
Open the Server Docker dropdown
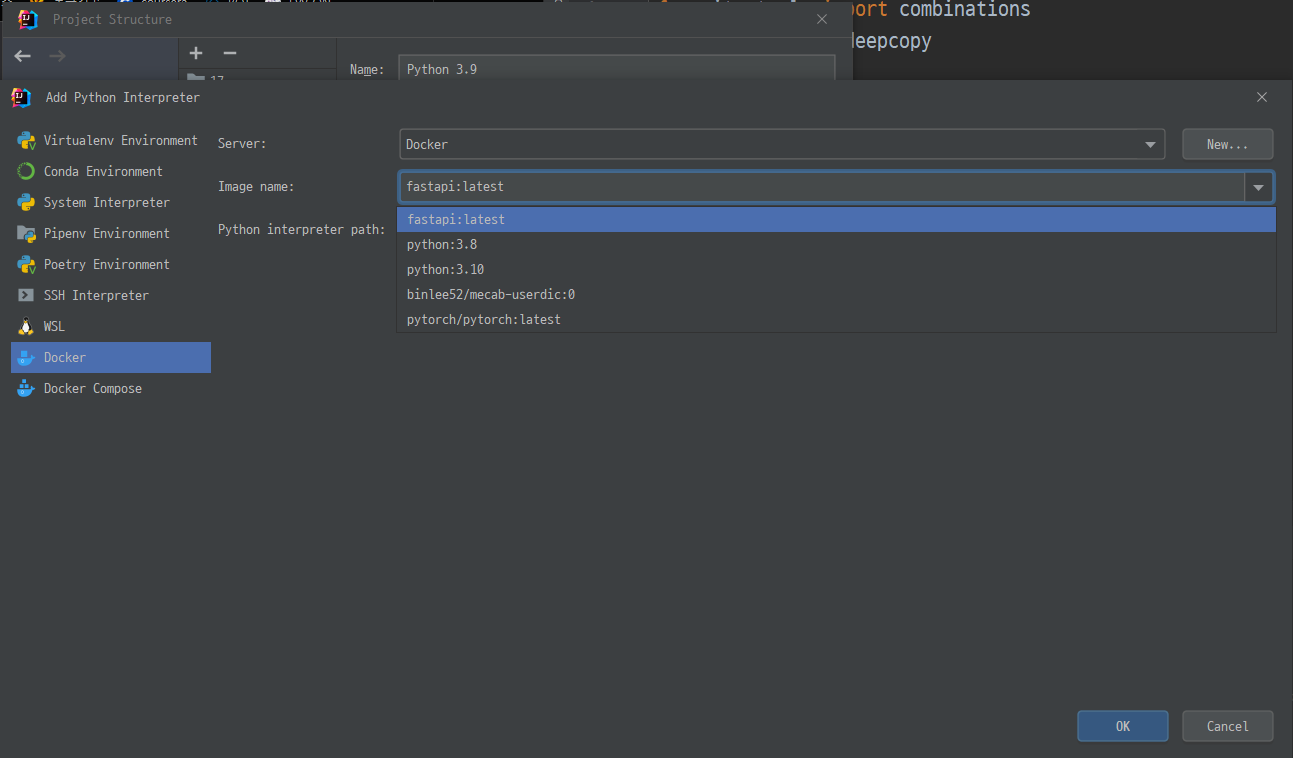click(x=782, y=144)
